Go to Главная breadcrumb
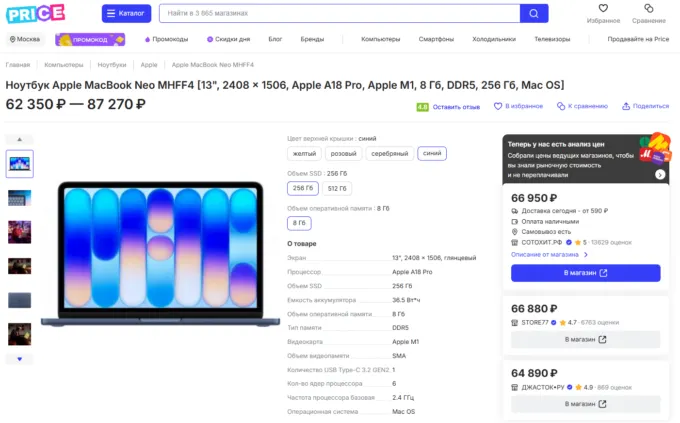 18,65
